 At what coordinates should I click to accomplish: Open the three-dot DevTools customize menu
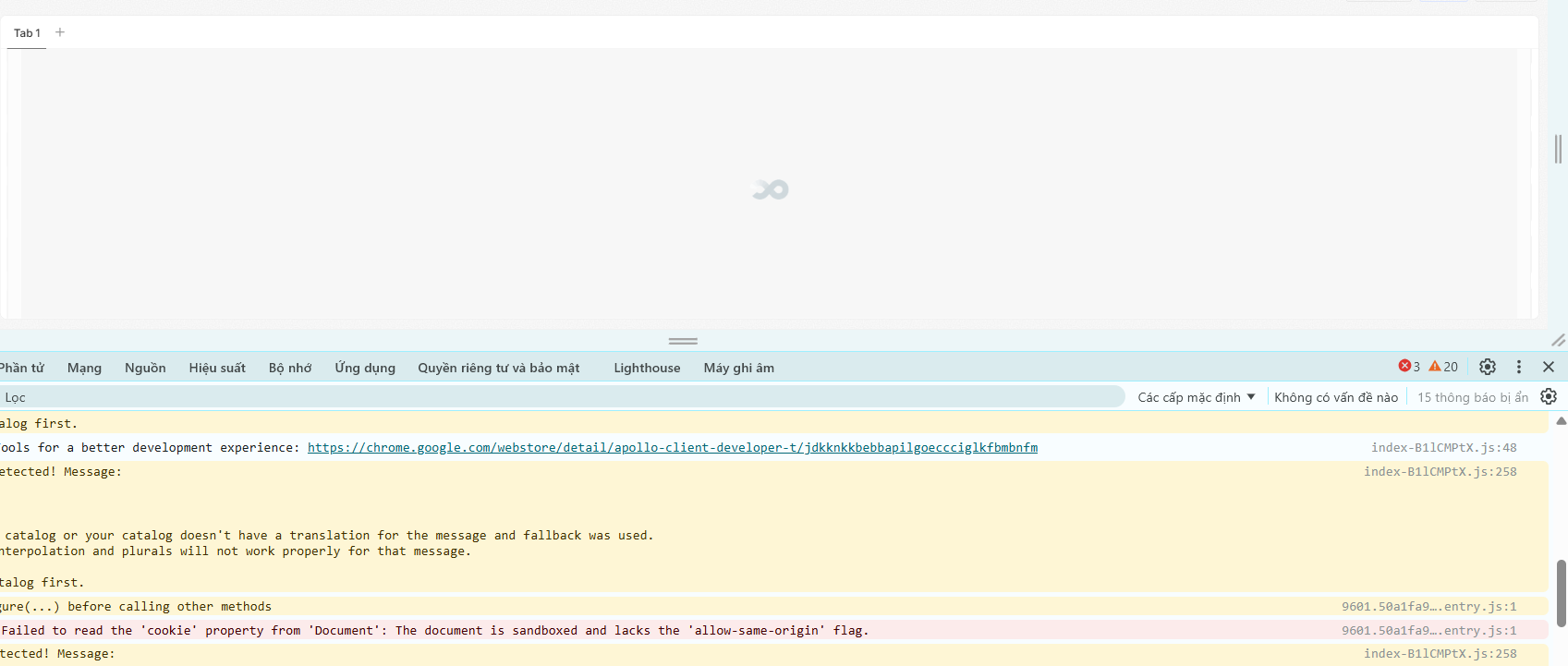[1519, 367]
